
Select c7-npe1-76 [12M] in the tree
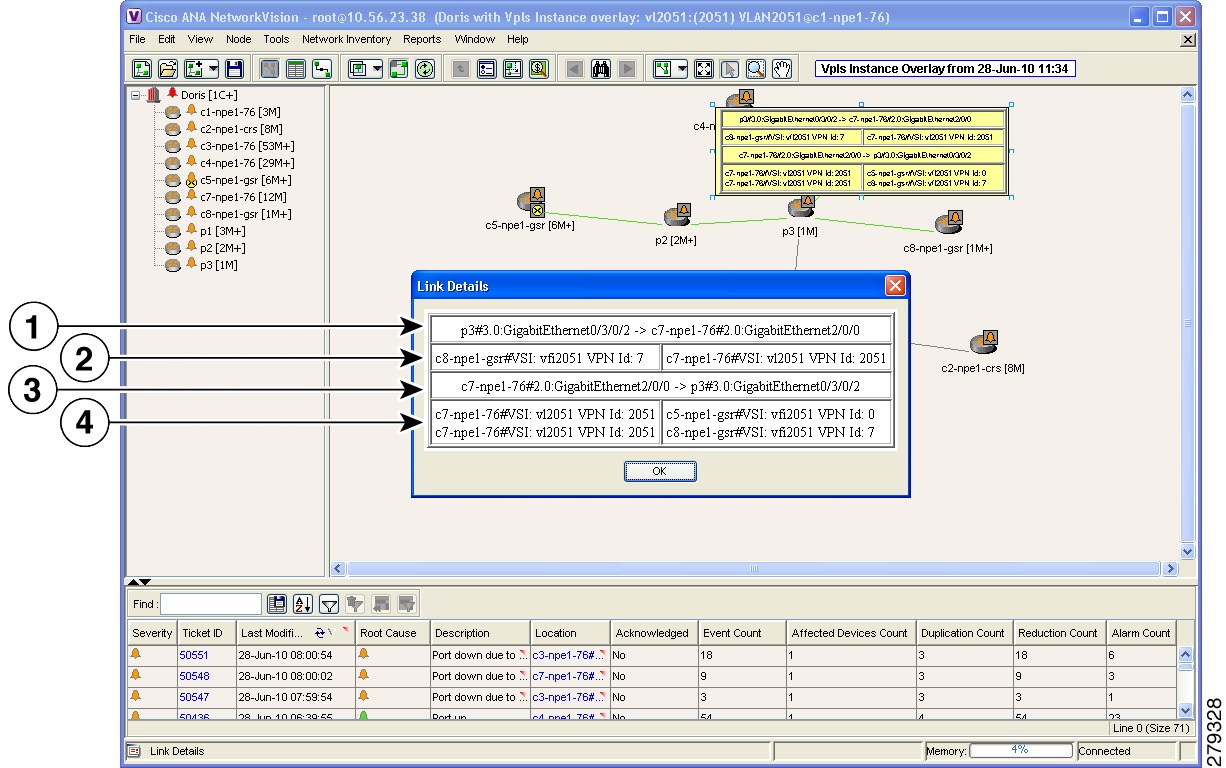(x=244, y=197)
